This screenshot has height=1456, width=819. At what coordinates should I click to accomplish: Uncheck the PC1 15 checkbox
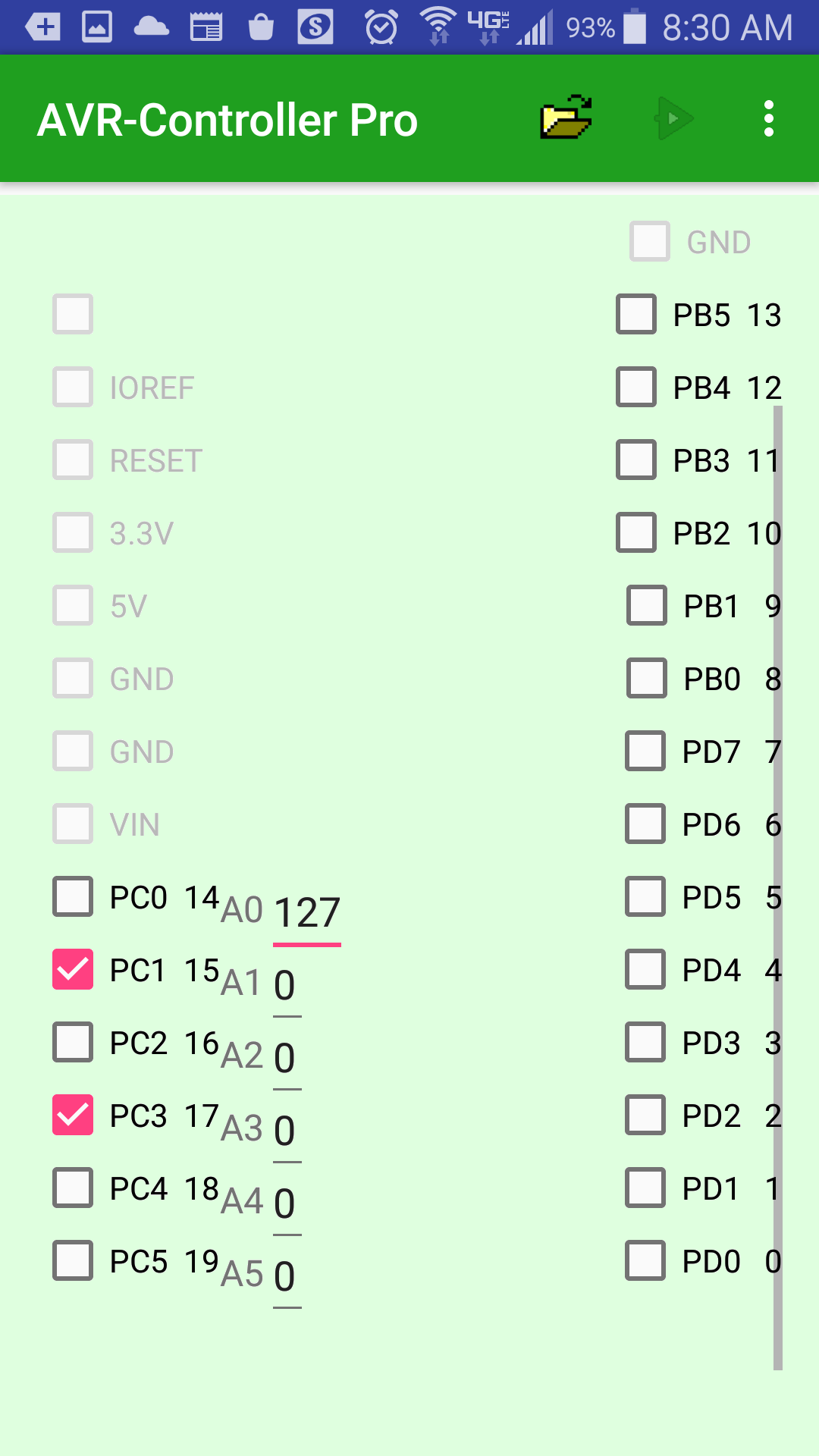coord(73,969)
